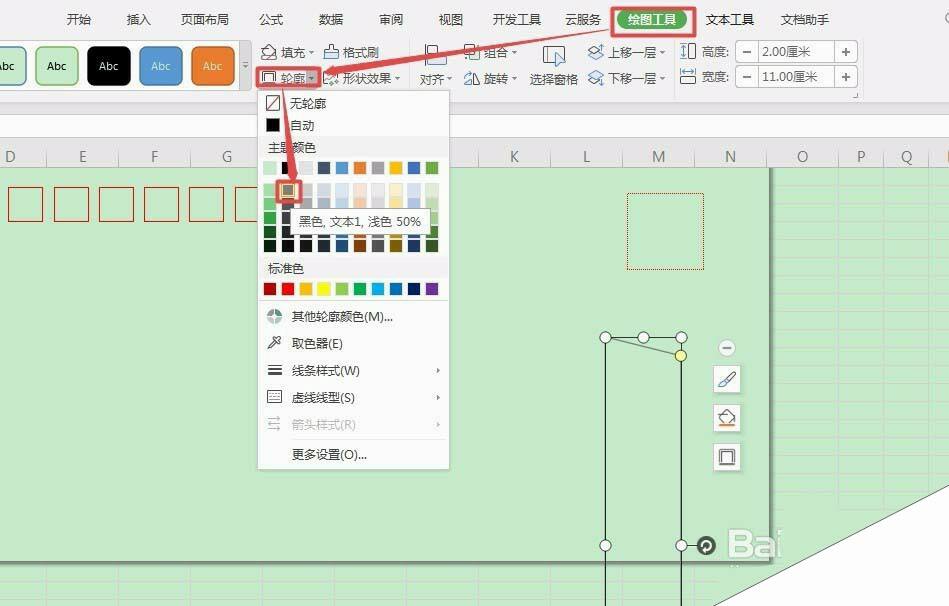949x606 pixels.
Task: Increase 高度 height with plus stepper
Action: (x=847, y=50)
